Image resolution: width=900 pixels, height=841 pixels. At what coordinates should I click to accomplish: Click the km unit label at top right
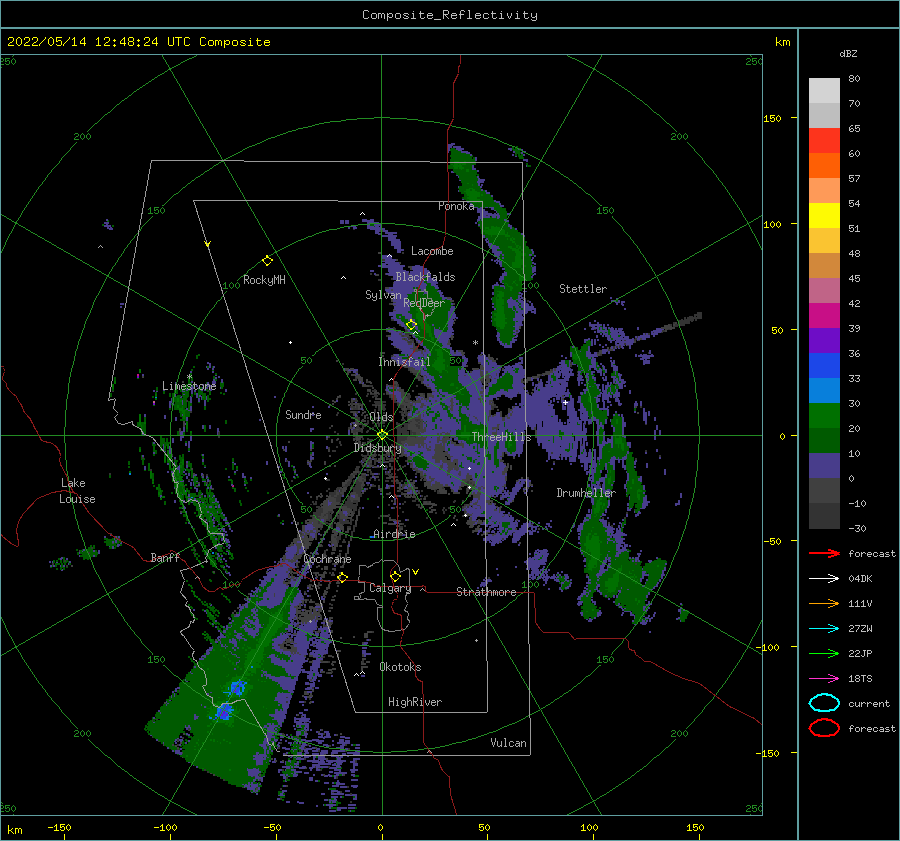(x=782, y=42)
